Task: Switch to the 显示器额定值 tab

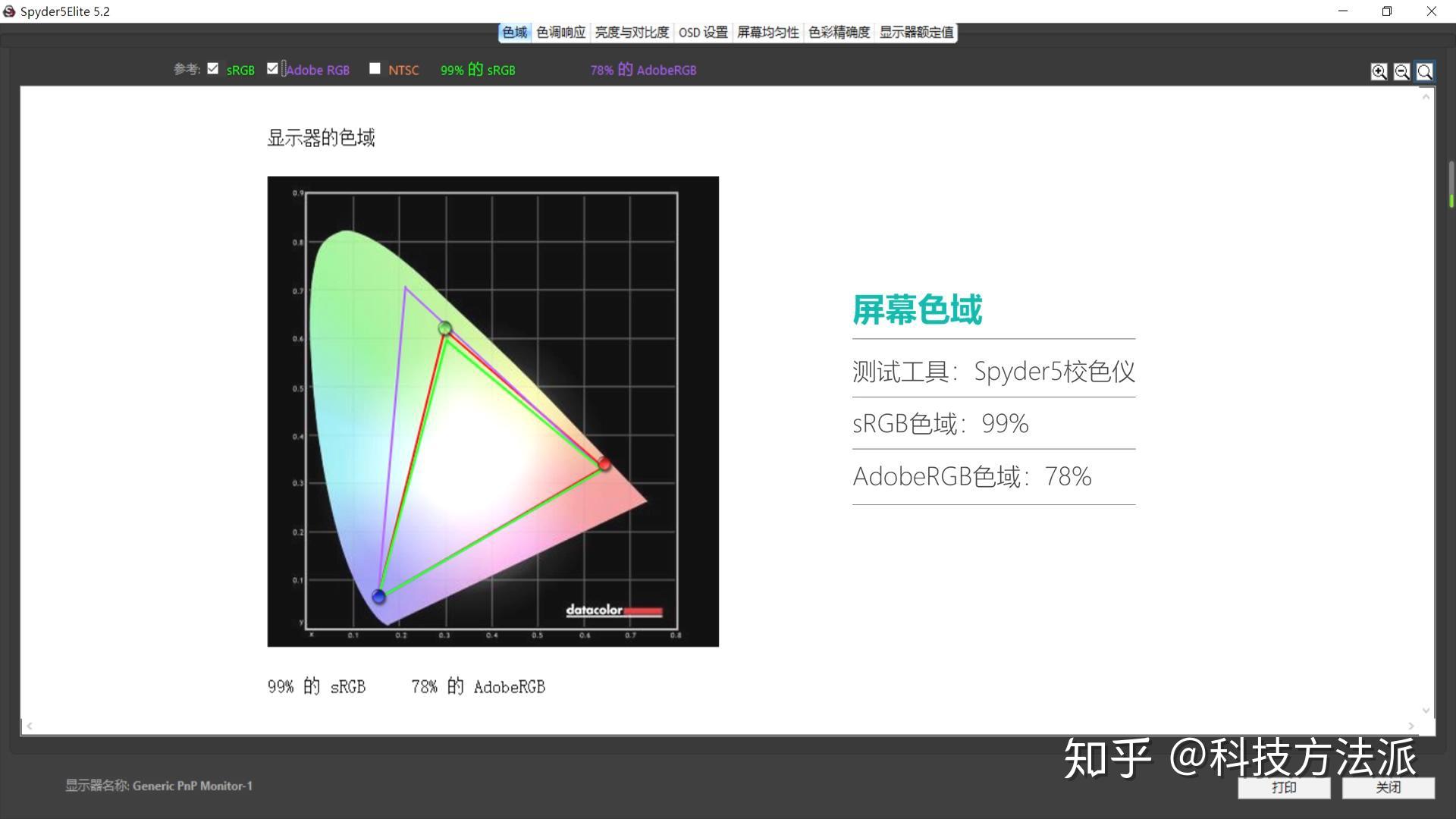Action: tap(916, 32)
